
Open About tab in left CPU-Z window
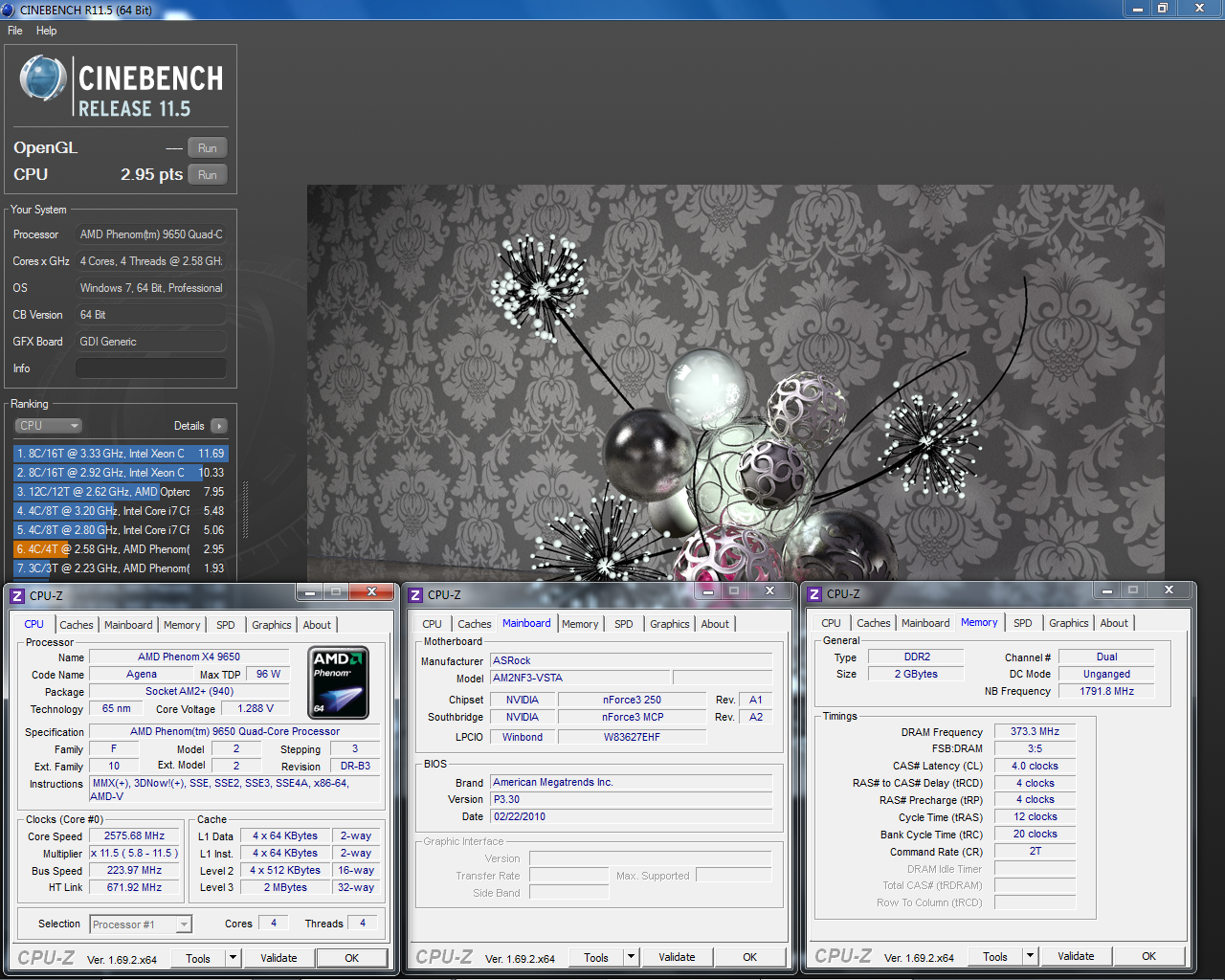click(317, 625)
